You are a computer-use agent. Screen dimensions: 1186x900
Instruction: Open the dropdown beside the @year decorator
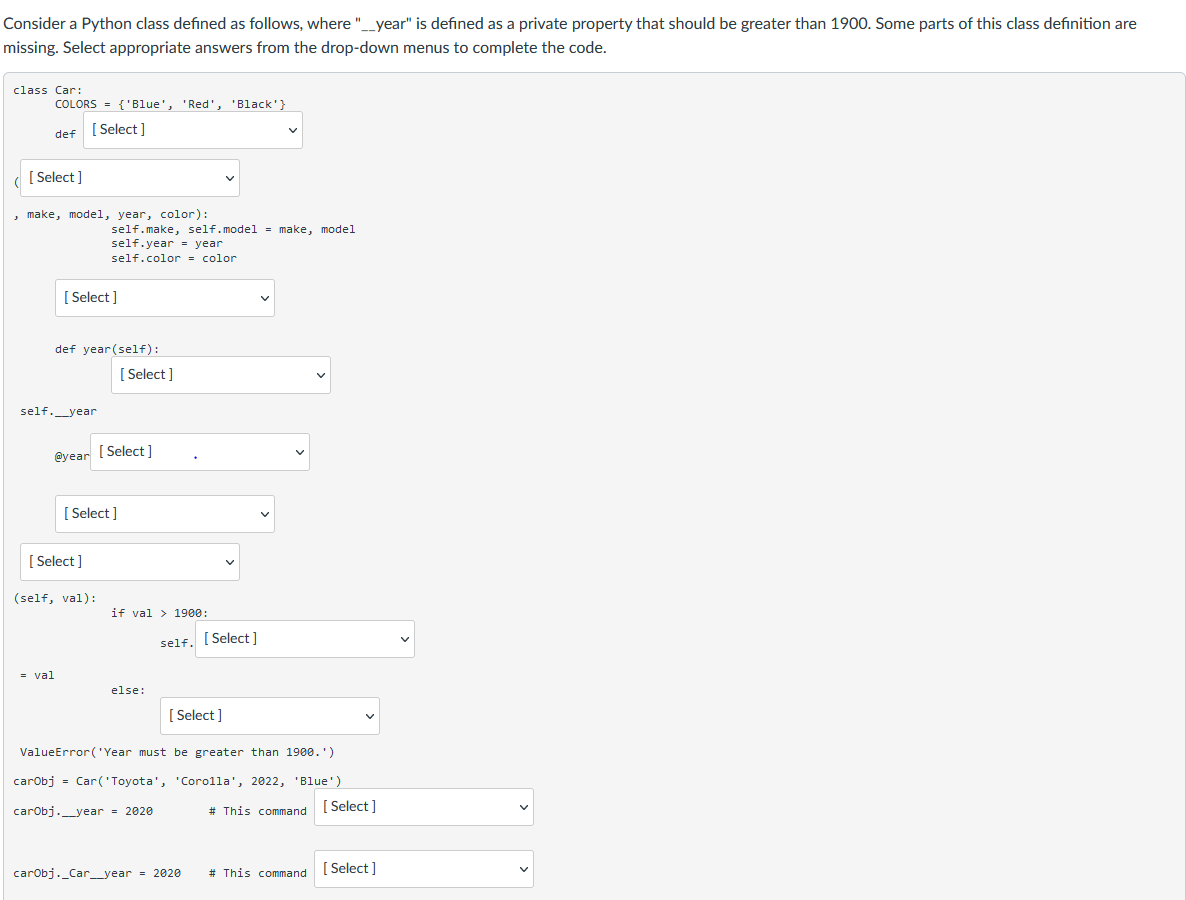tap(200, 452)
